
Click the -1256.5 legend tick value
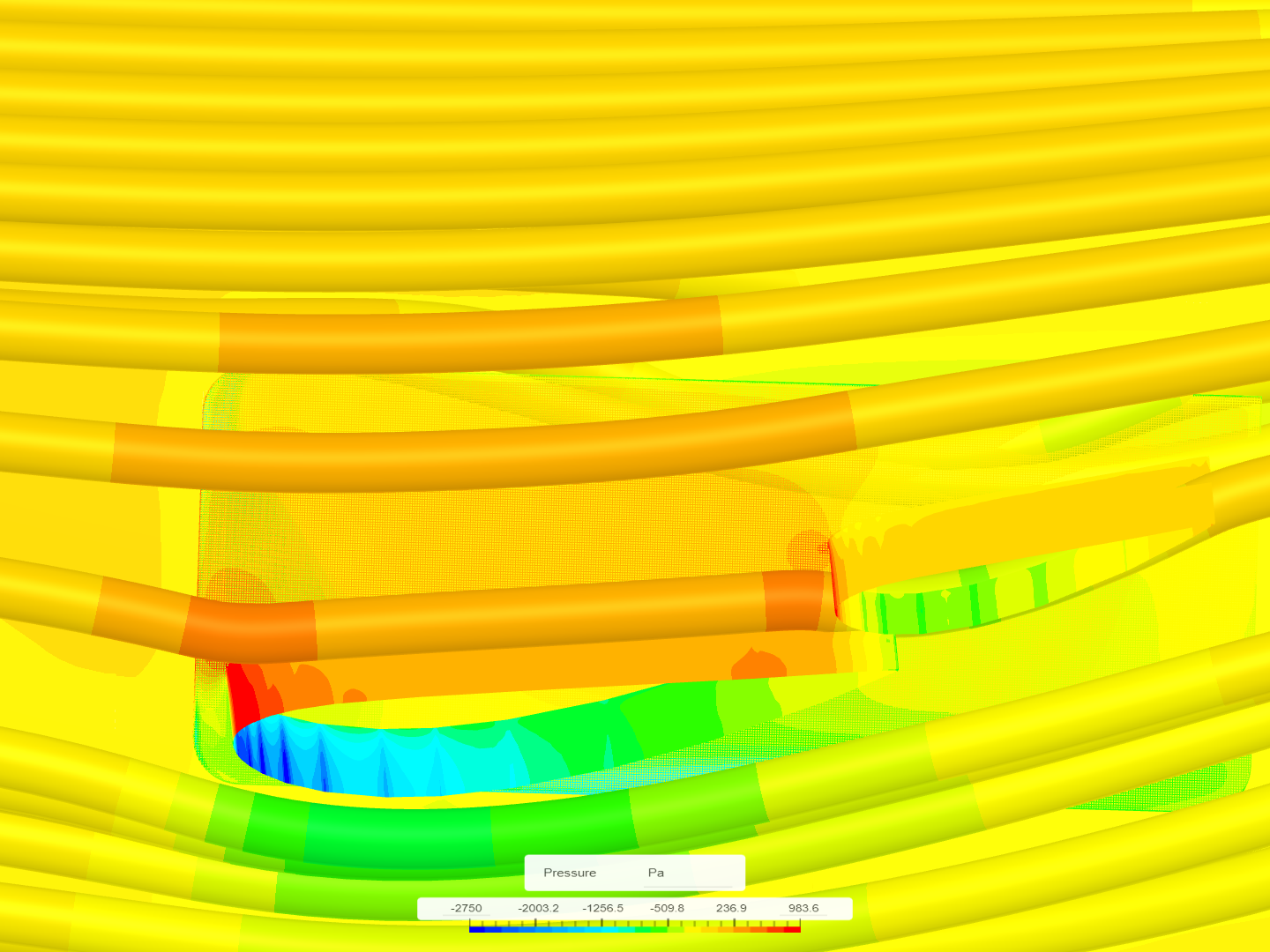(603, 908)
